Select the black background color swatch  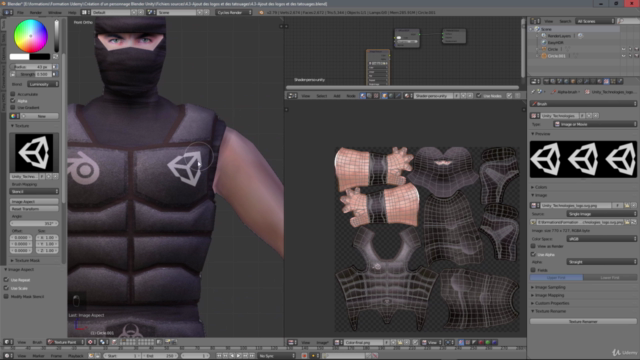[x=40, y=57]
